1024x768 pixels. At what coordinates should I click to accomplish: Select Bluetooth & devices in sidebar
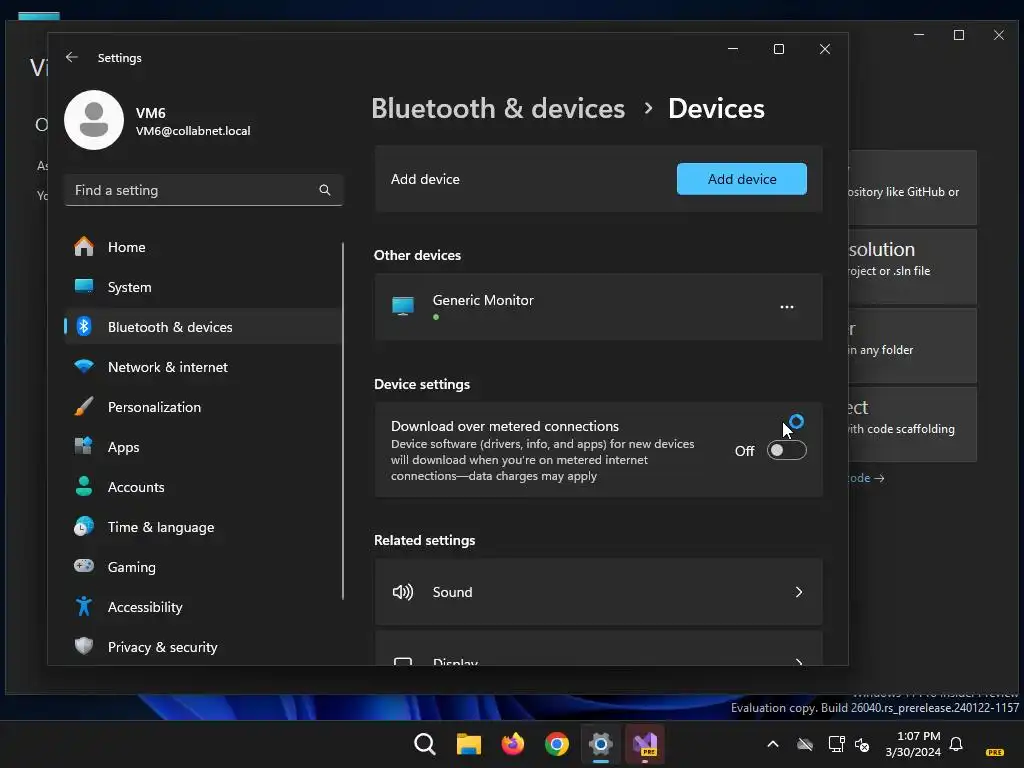pyautogui.click(x=204, y=327)
